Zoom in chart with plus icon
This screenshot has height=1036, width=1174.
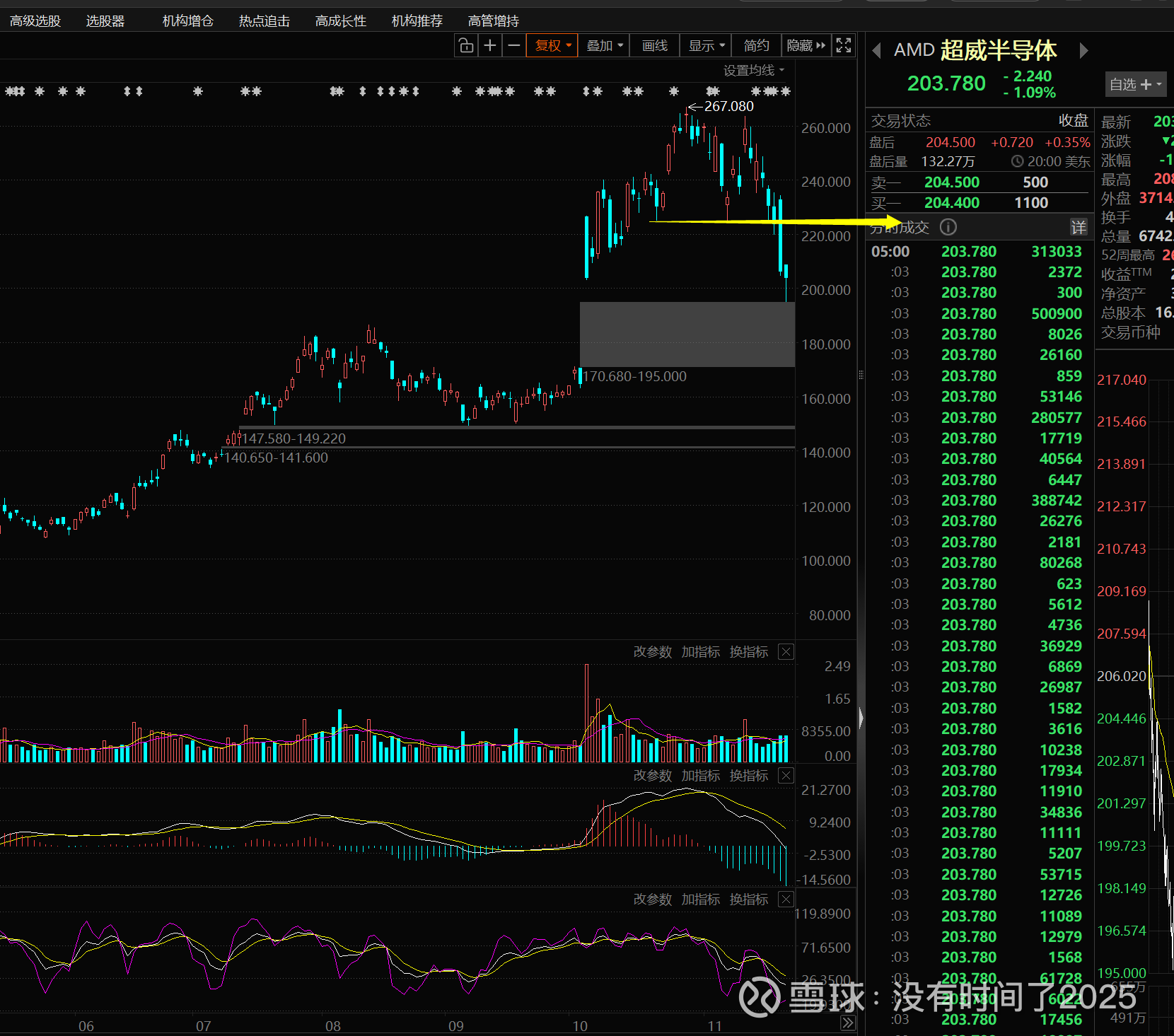click(490, 46)
